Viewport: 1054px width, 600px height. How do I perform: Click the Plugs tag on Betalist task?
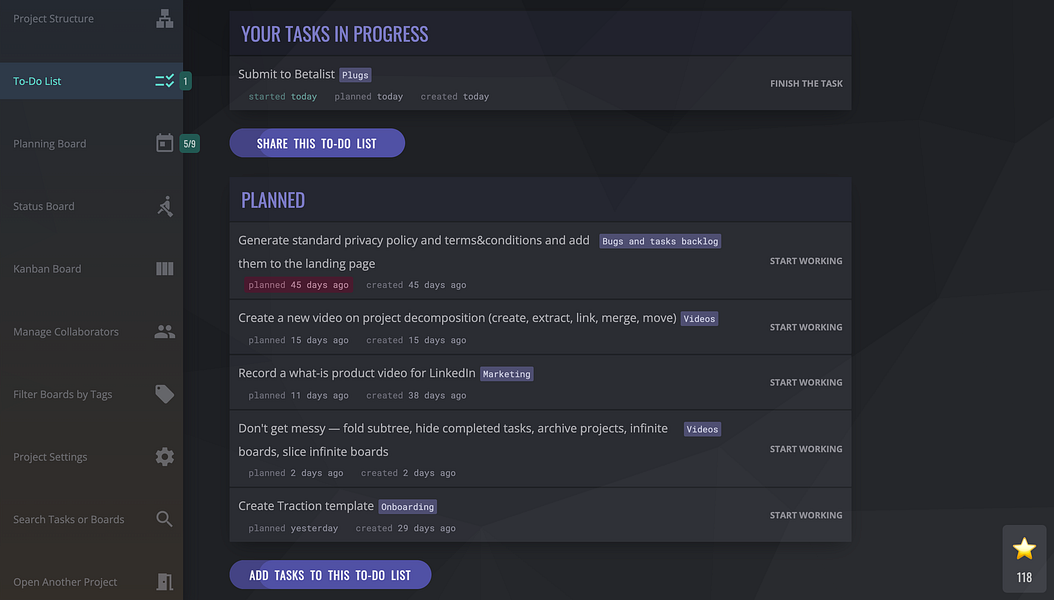pyautogui.click(x=355, y=75)
